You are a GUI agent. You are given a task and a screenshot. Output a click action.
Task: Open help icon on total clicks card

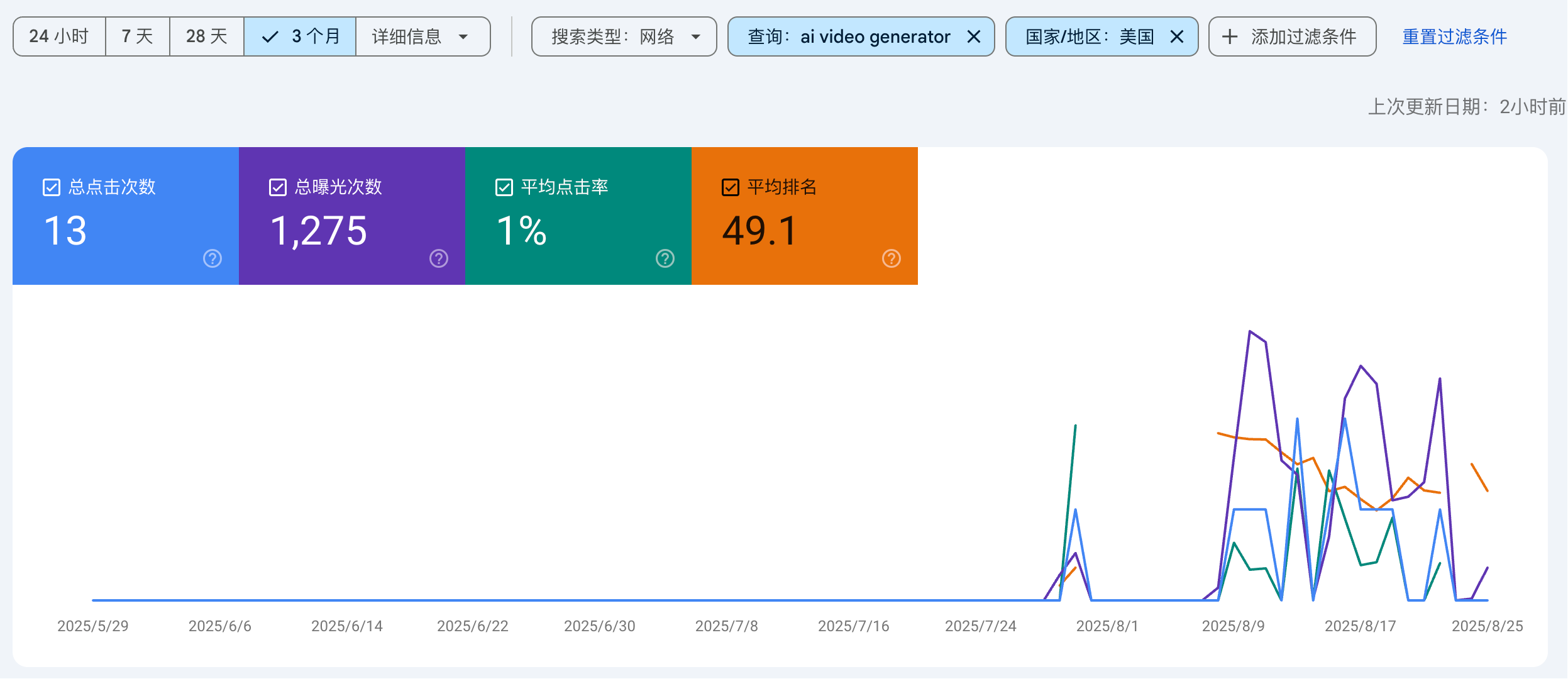(x=213, y=258)
